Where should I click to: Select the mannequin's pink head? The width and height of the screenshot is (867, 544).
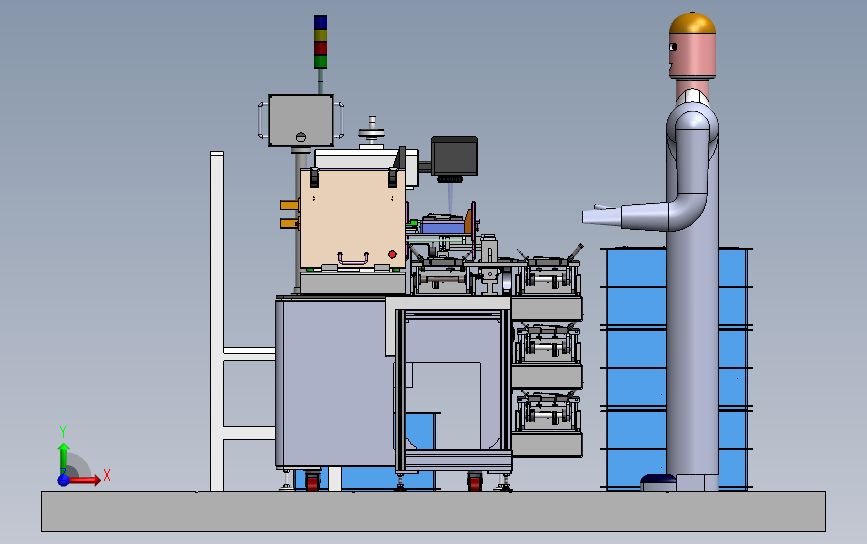tap(692, 55)
